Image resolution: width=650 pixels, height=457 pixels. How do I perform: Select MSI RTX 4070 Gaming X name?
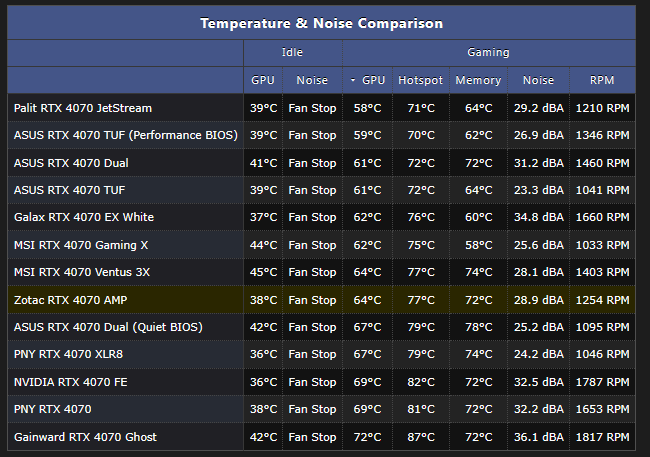[81, 245]
